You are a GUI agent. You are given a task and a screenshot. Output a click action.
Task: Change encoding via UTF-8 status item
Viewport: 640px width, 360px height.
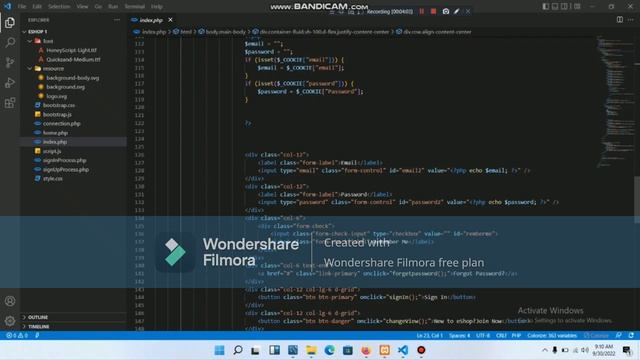pyautogui.click(x=483, y=336)
